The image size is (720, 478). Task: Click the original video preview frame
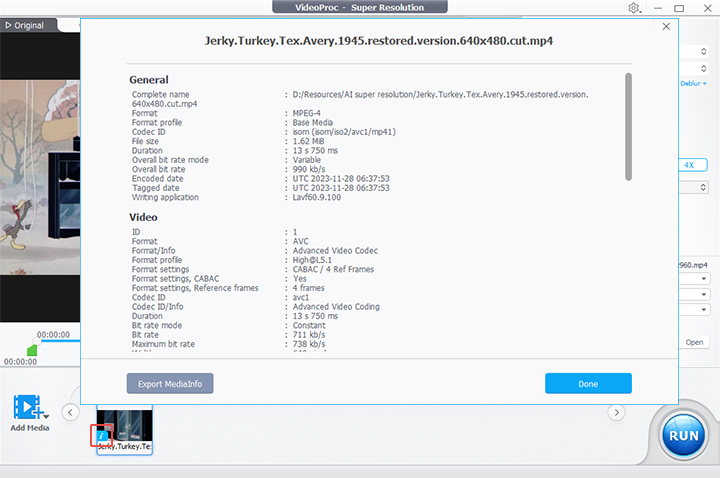point(40,177)
